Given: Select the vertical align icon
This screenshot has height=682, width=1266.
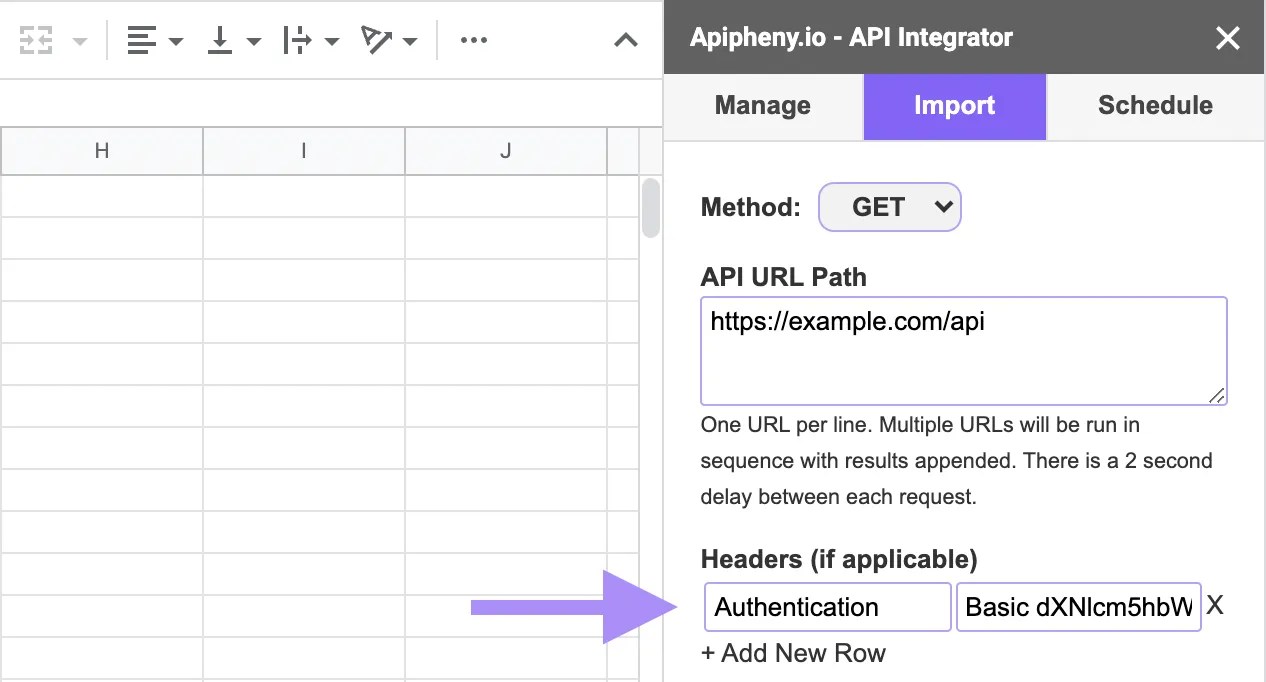Looking at the screenshot, I should (219, 40).
